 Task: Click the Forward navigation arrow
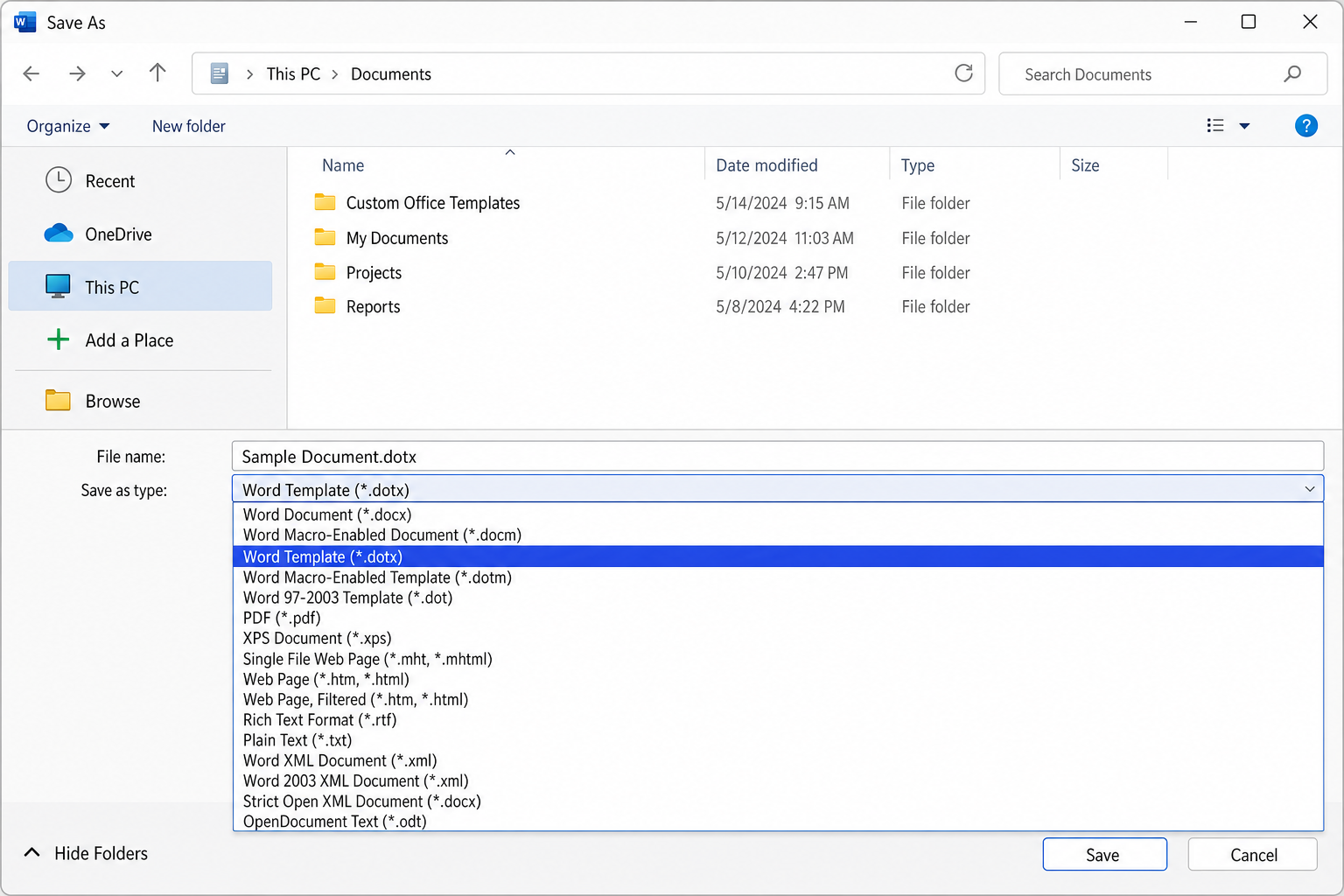(x=77, y=73)
